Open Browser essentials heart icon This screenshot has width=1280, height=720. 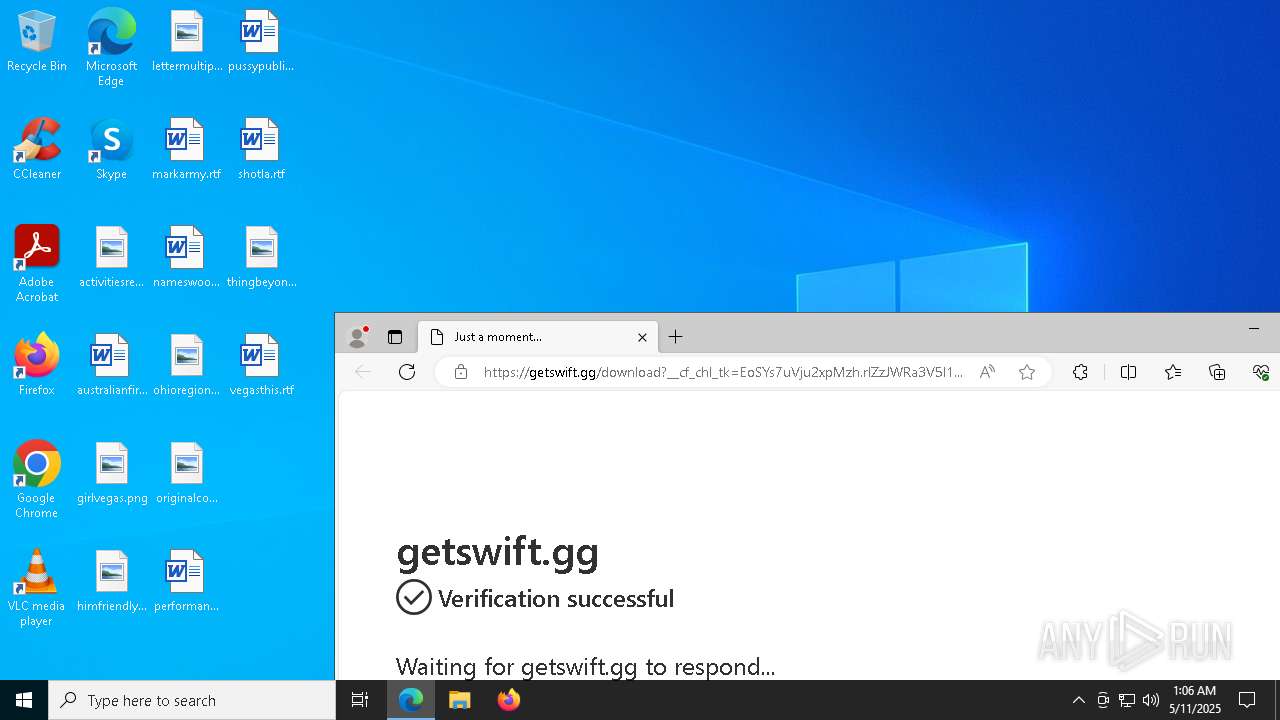(x=1261, y=372)
